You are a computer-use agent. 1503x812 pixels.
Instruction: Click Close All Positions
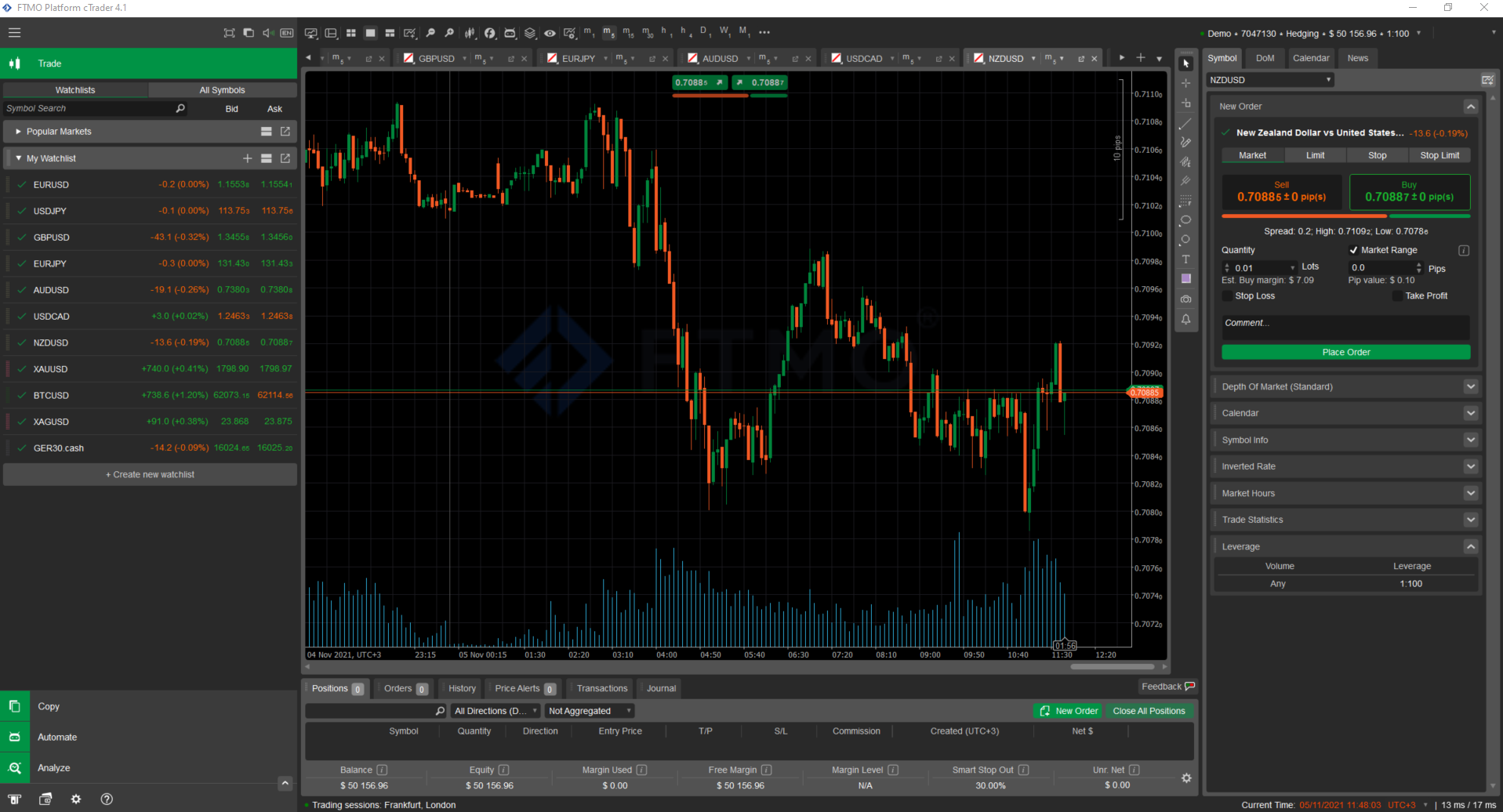1149,710
